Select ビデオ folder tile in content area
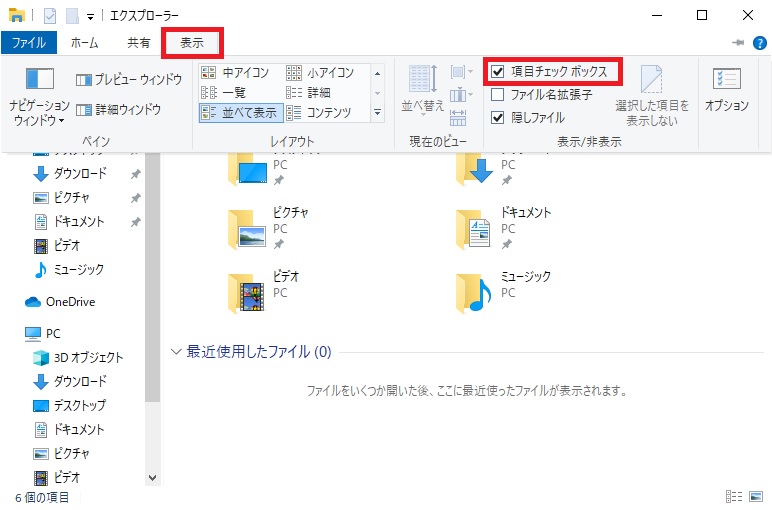The height and width of the screenshot is (510, 772). [x=263, y=292]
